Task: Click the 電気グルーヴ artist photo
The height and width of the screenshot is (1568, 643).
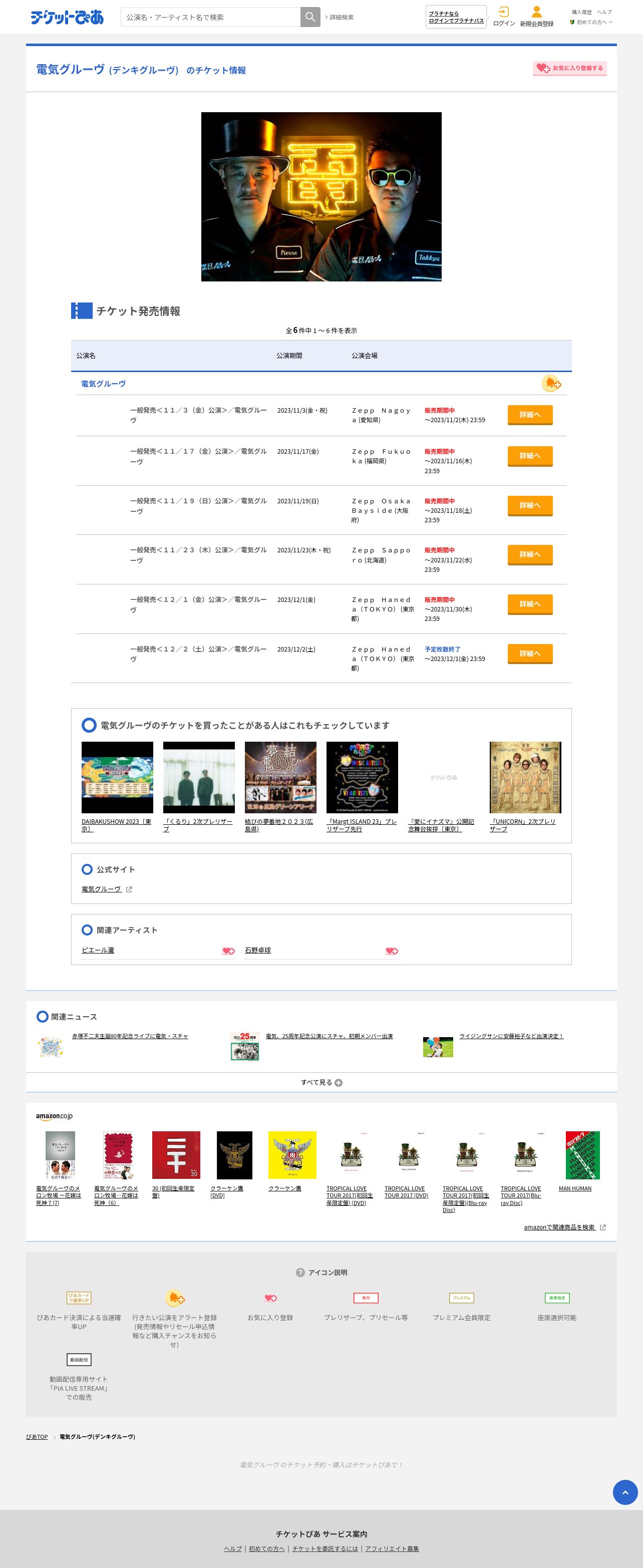Action: 321,197
